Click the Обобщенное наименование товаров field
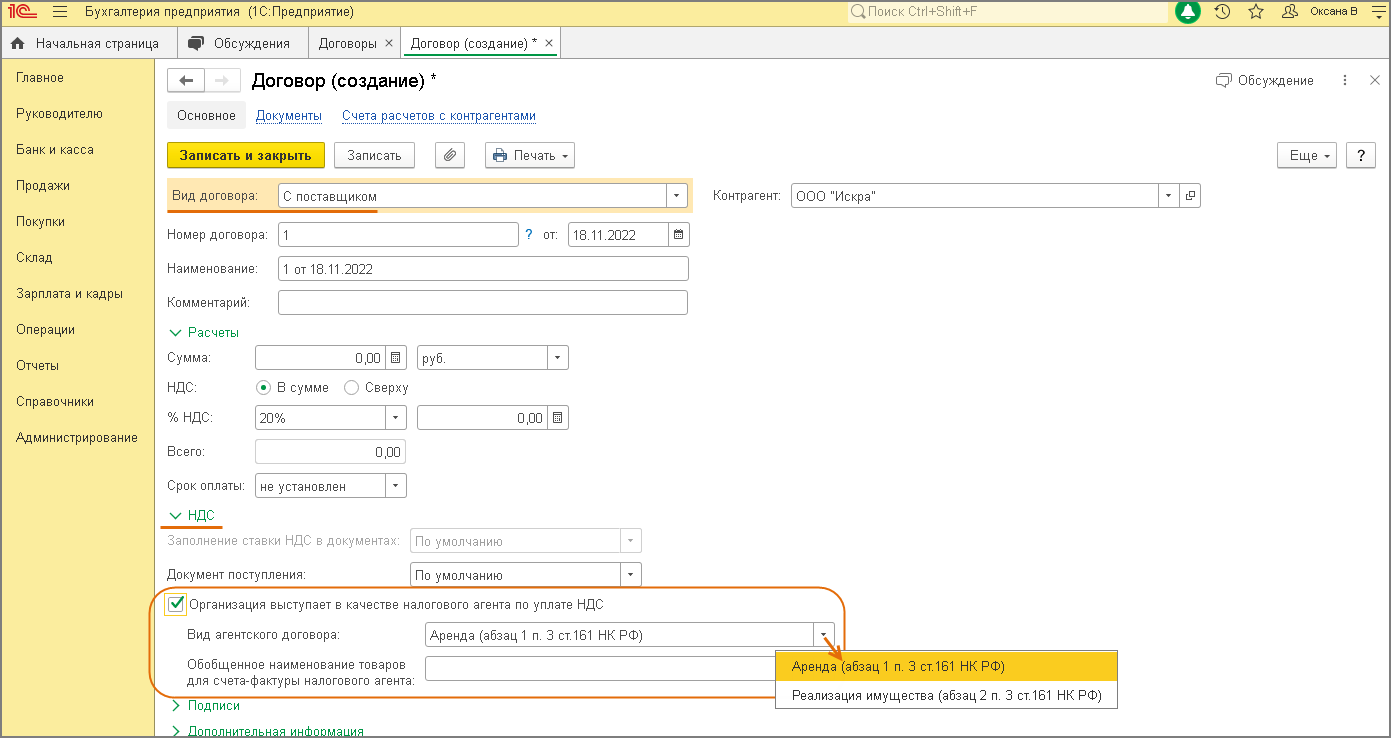The width and height of the screenshot is (1391, 738). 600,669
